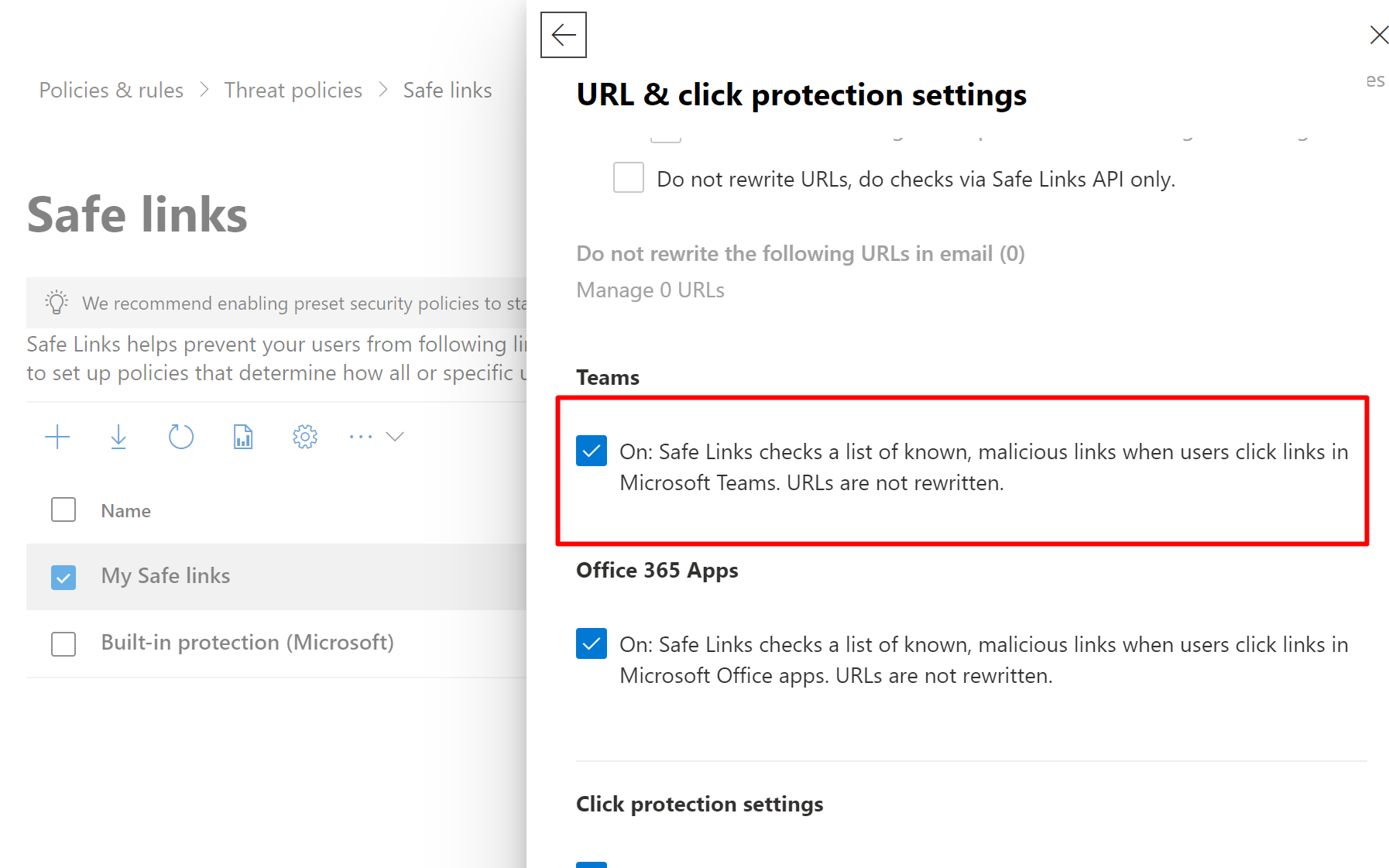1389x868 pixels.
Task: Go to Policies & rules breadcrumb
Action: [x=111, y=91]
